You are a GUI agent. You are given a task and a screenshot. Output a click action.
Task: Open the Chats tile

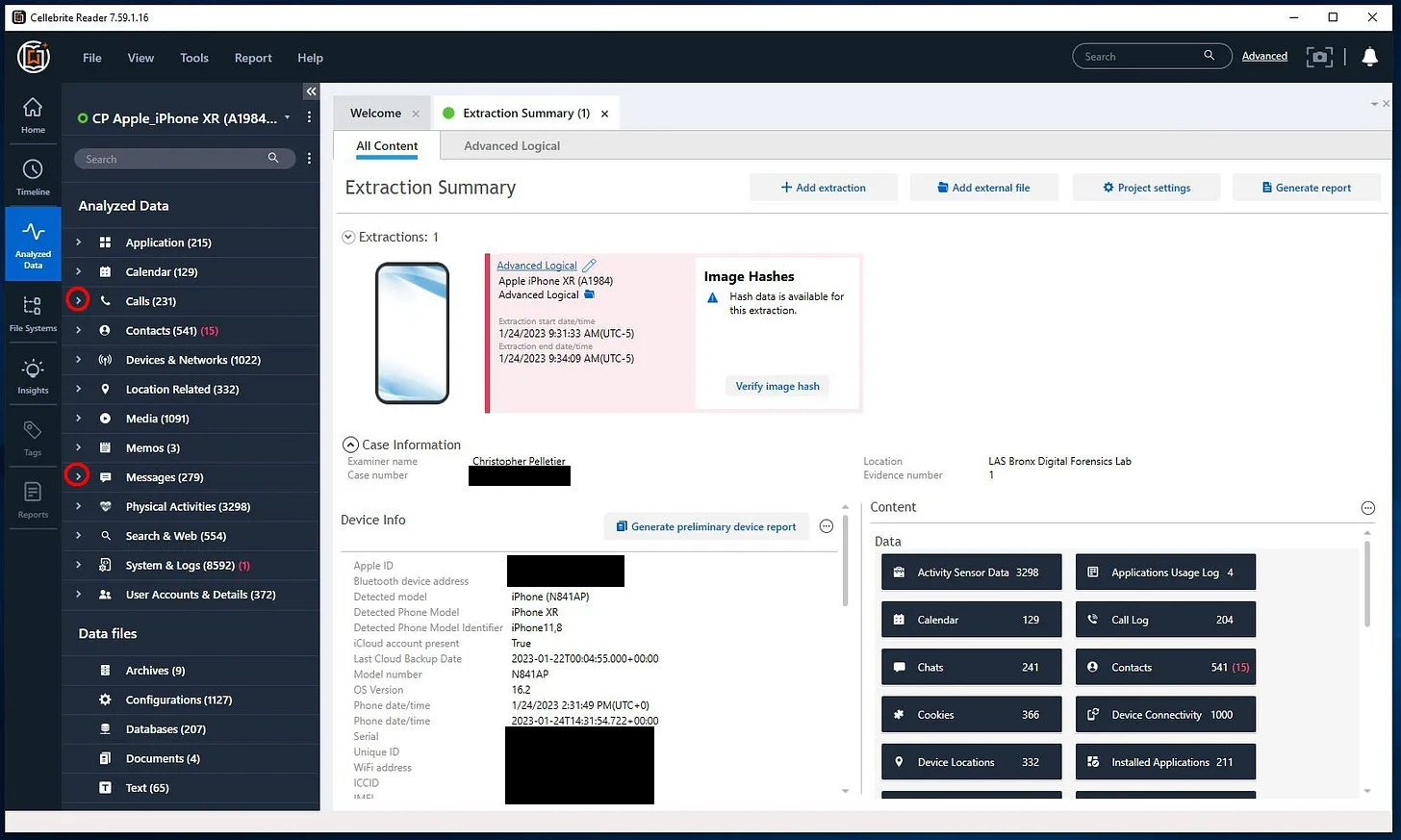coord(971,667)
